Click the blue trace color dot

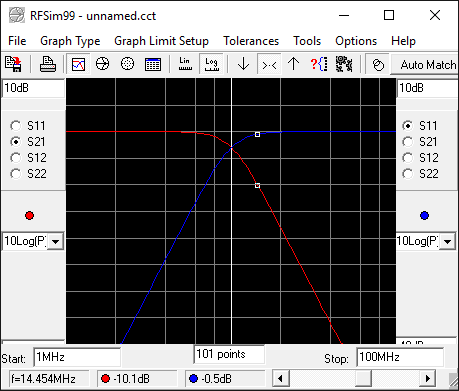tap(424, 215)
